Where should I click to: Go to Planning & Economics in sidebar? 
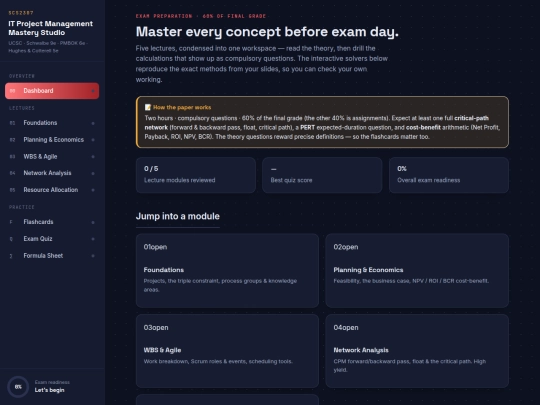[x=52, y=140]
